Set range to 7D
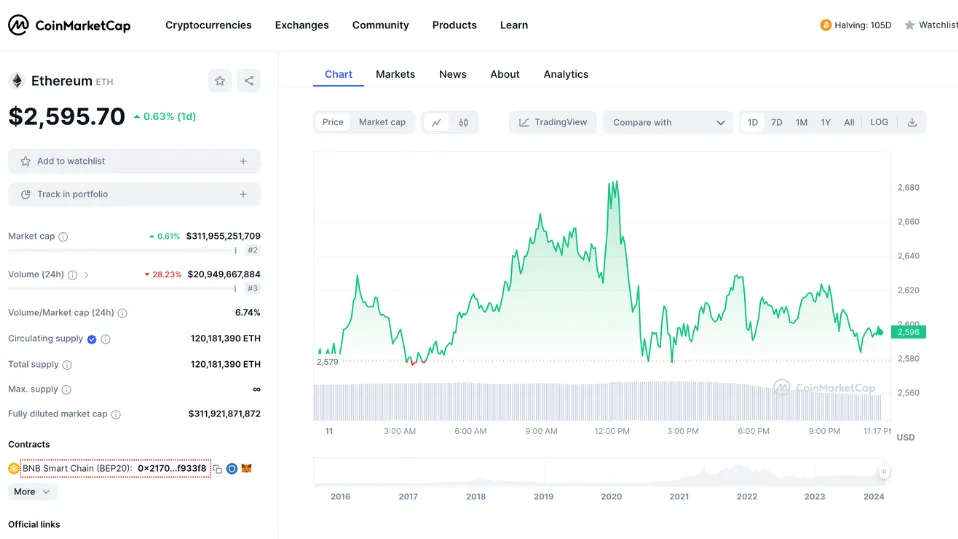Image resolution: width=958 pixels, height=539 pixels. [x=777, y=122]
